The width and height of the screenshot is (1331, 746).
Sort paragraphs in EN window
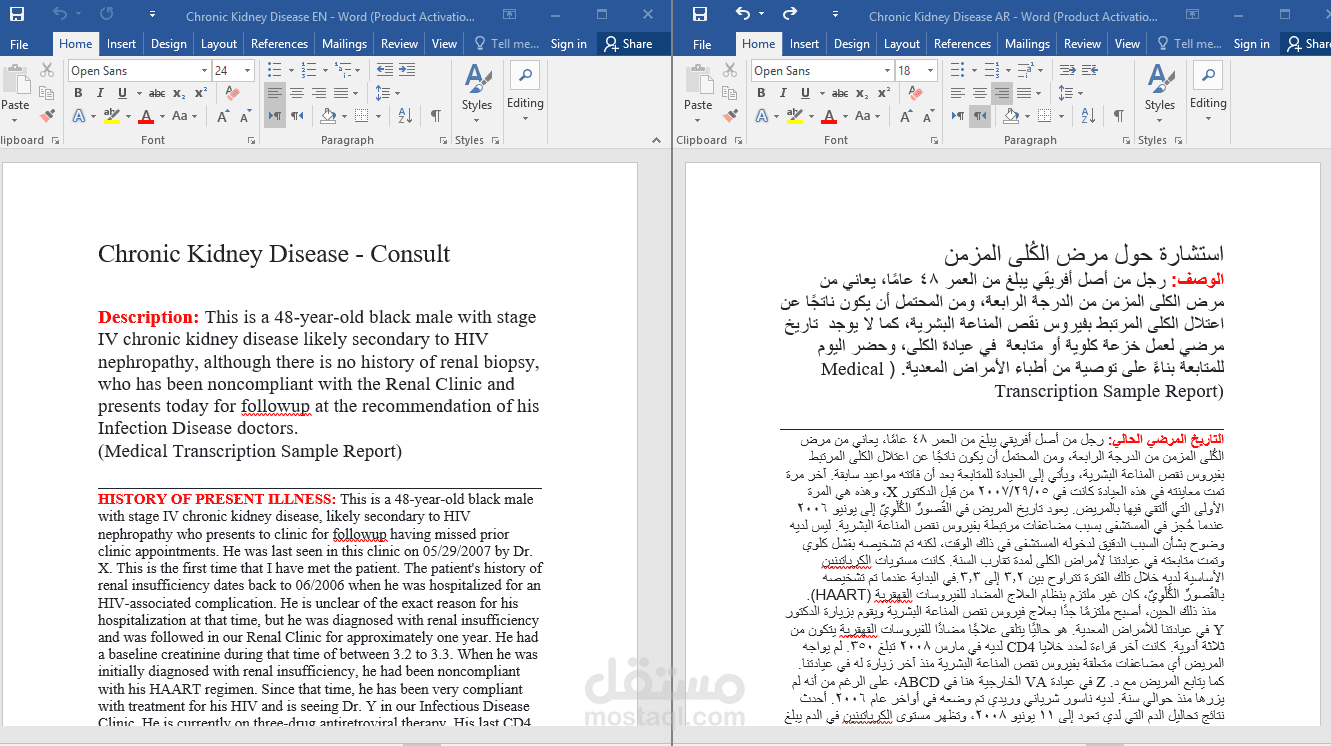[x=405, y=116]
